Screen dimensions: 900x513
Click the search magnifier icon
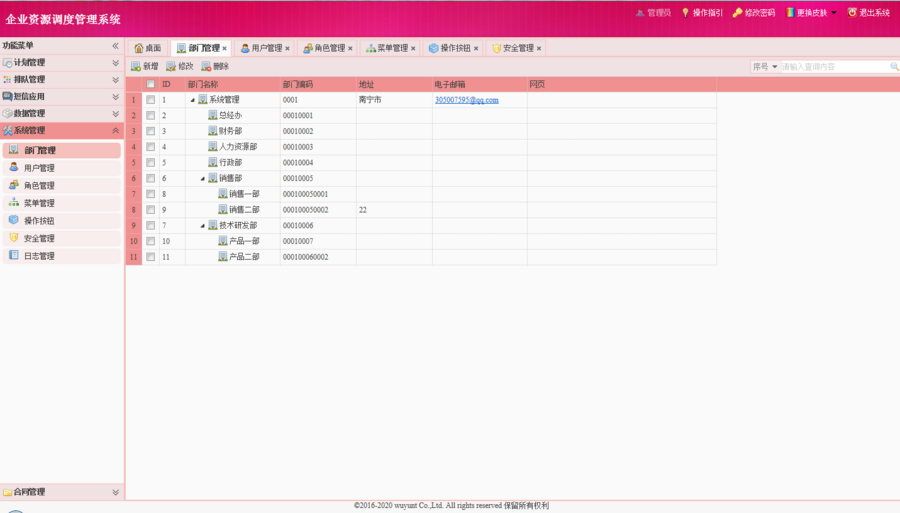coord(894,67)
